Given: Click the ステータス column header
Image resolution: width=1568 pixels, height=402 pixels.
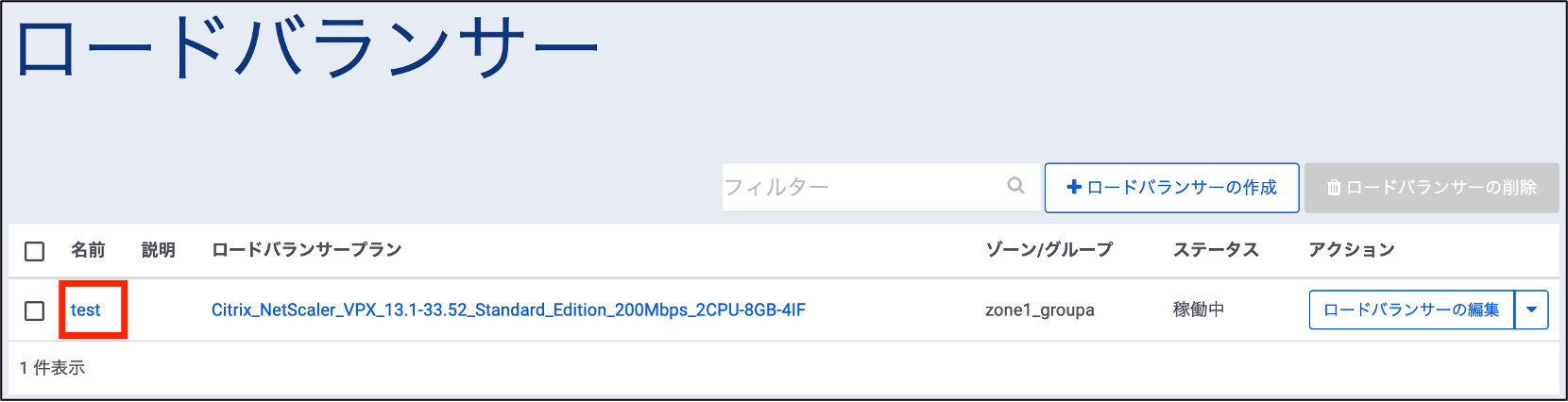Looking at the screenshot, I should point(1216,250).
